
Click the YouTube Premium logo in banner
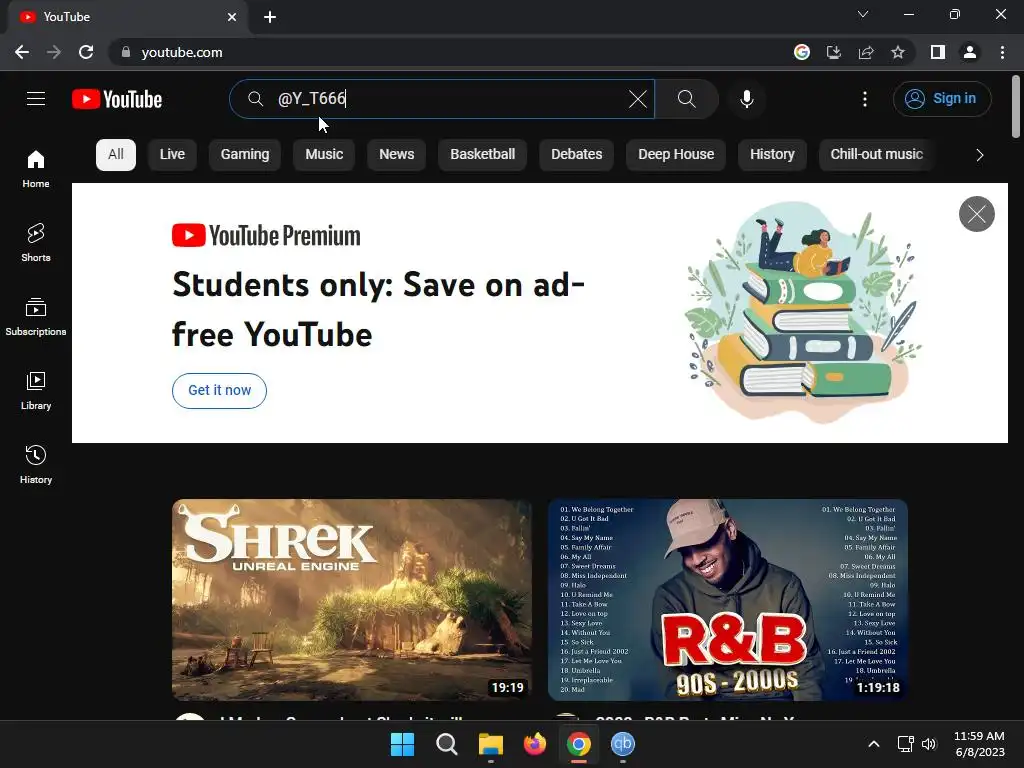(x=266, y=236)
